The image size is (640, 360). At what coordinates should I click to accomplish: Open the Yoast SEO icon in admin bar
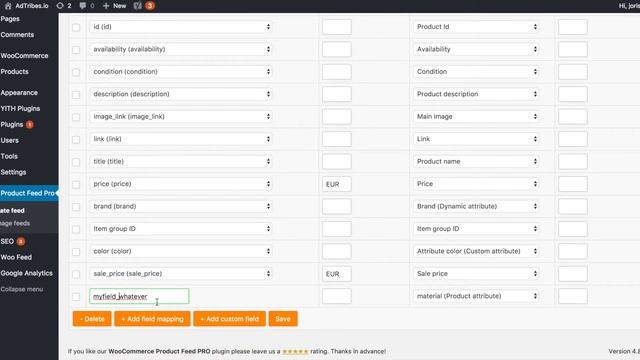tap(138, 6)
